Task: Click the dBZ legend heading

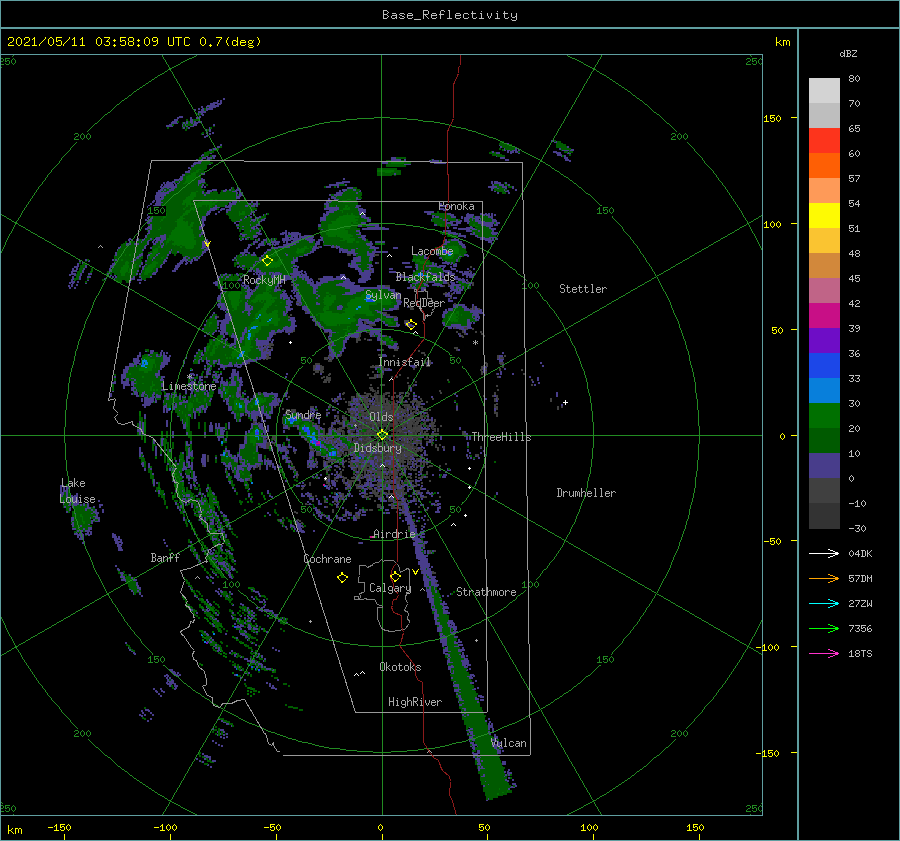Action: (848, 53)
